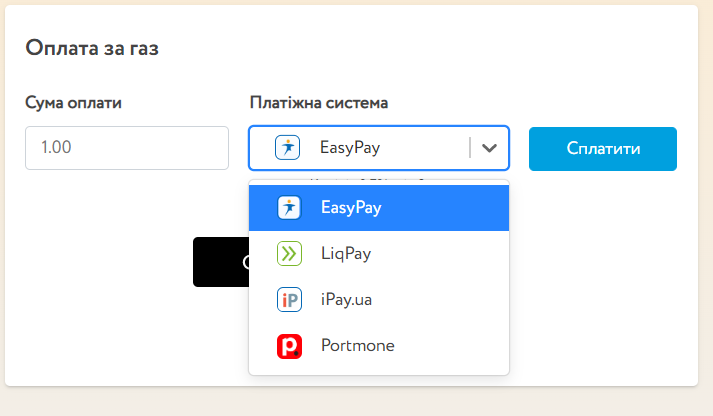Click the green LiqPay arrows icon
Image resolution: width=713 pixels, height=416 pixels.
289,254
